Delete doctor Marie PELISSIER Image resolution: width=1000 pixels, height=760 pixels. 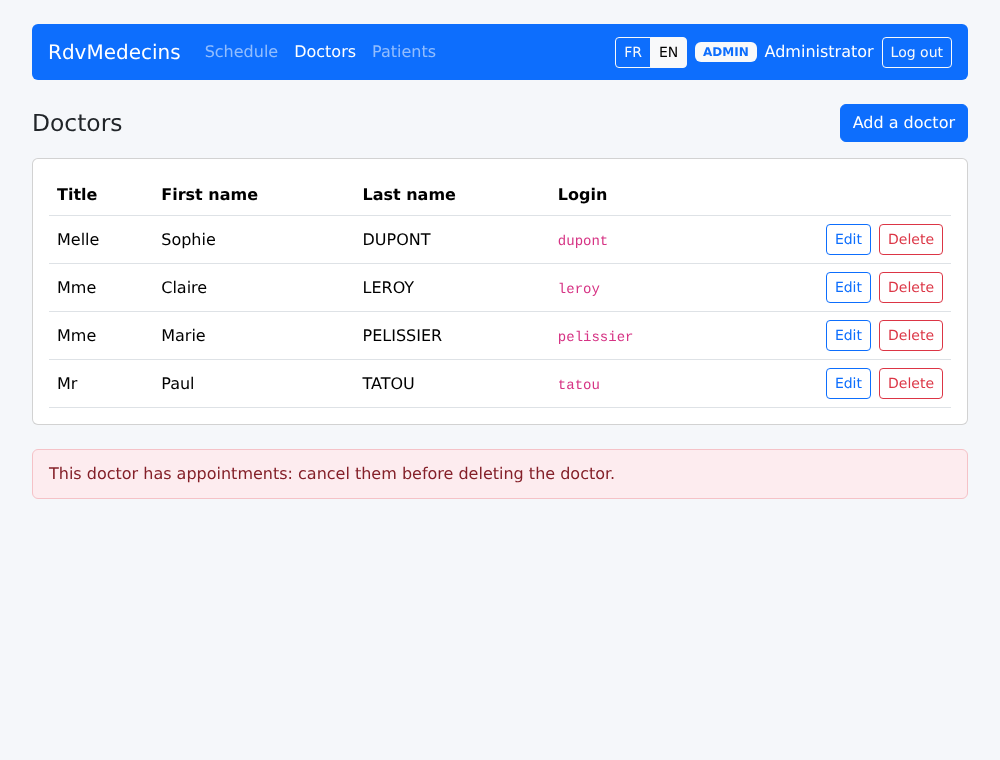[x=911, y=335]
